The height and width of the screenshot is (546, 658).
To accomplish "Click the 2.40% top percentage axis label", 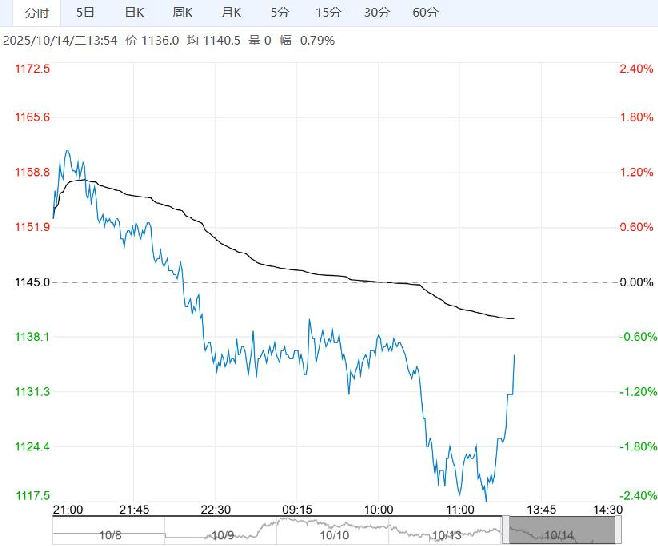I will (636, 69).
